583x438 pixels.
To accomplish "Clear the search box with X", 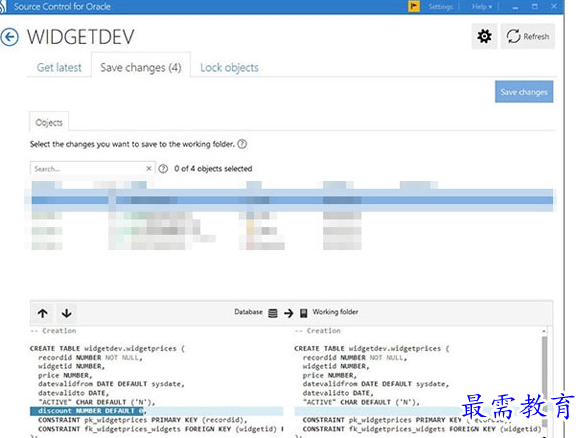I will (x=149, y=168).
